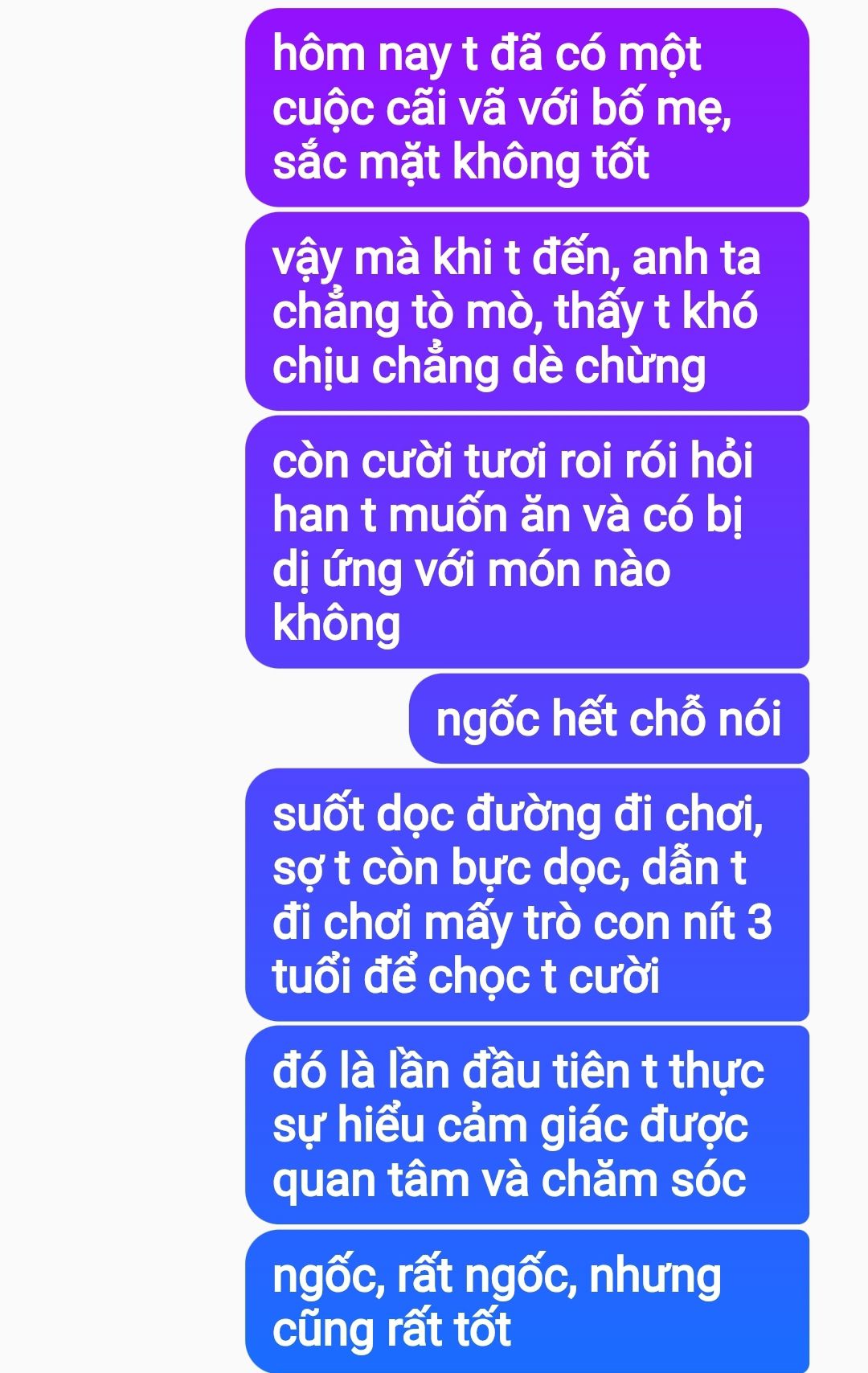The height and width of the screenshot is (1373, 868).
Task: Click the text "tuổi để chọc t cười"
Action: click(466, 977)
